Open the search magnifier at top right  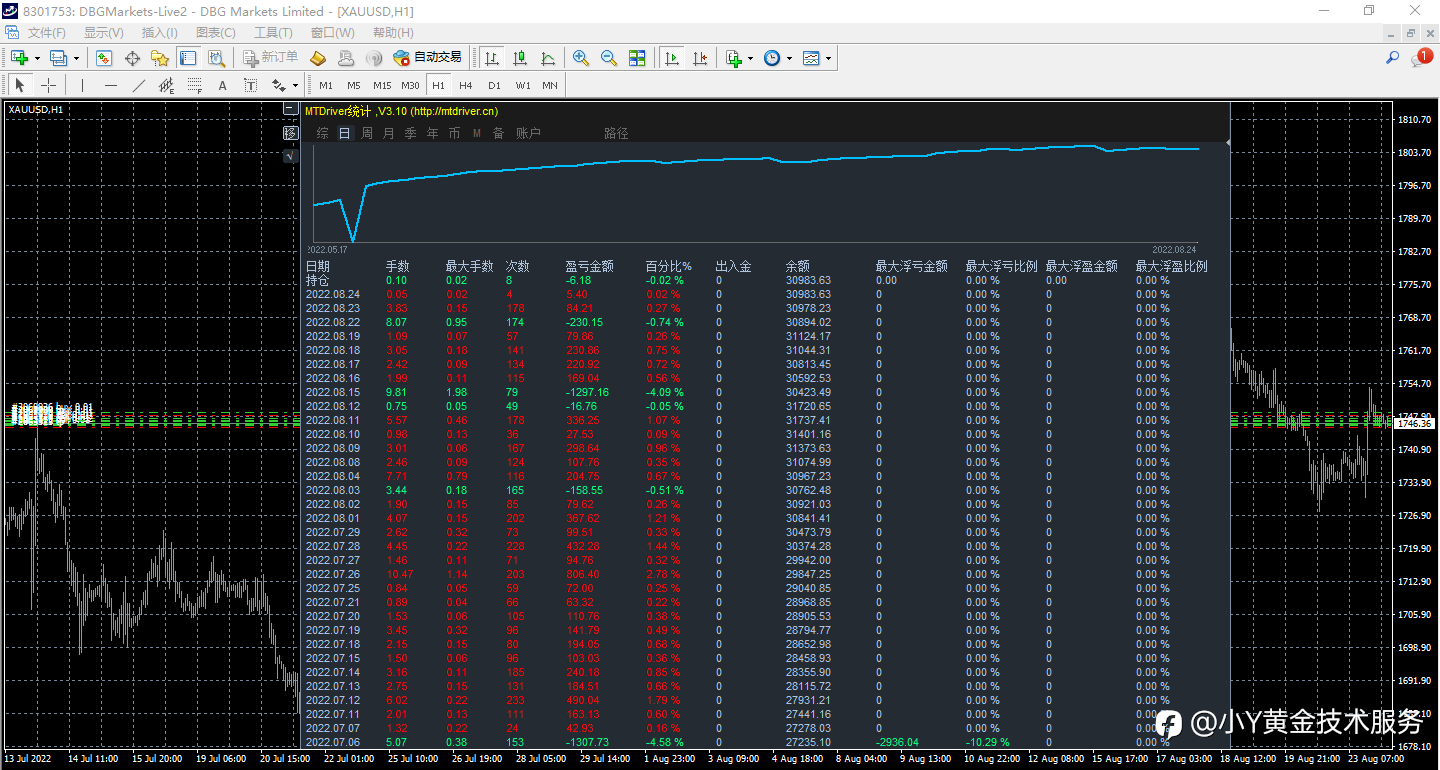1392,58
